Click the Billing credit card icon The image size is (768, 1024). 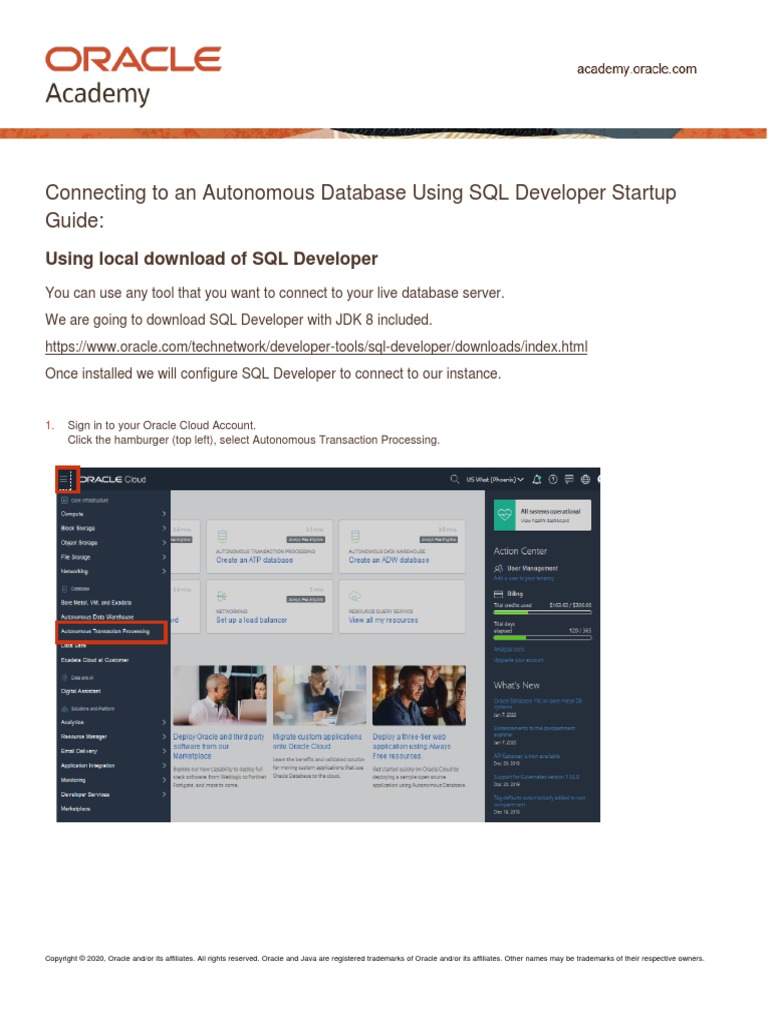[x=498, y=594]
